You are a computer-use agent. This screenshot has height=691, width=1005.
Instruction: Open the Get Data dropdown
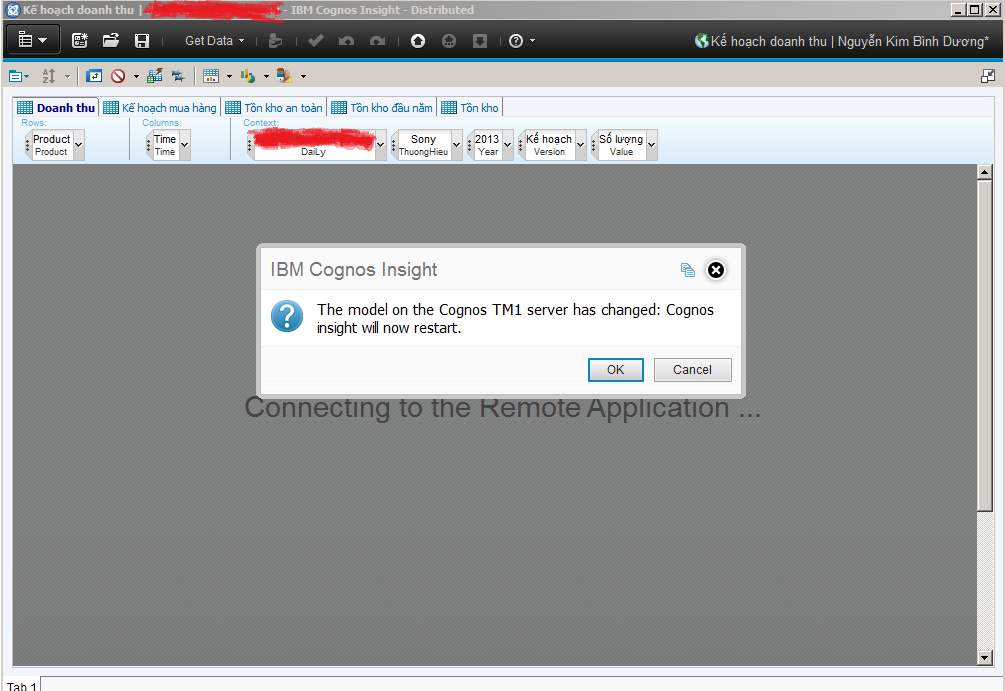[x=215, y=41]
